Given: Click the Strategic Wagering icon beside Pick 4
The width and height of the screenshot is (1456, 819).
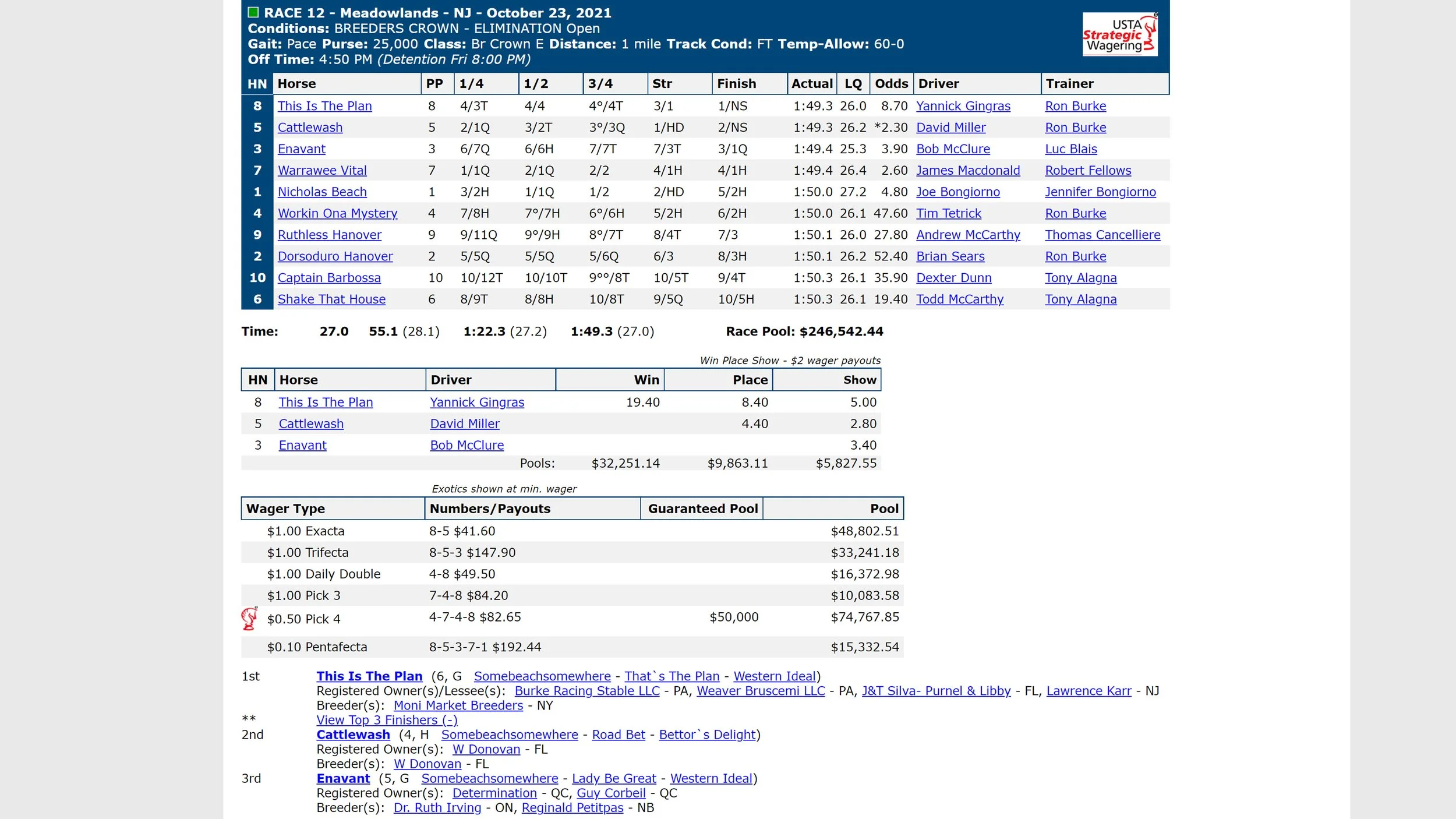Looking at the screenshot, I should click(x=250, y=618).
